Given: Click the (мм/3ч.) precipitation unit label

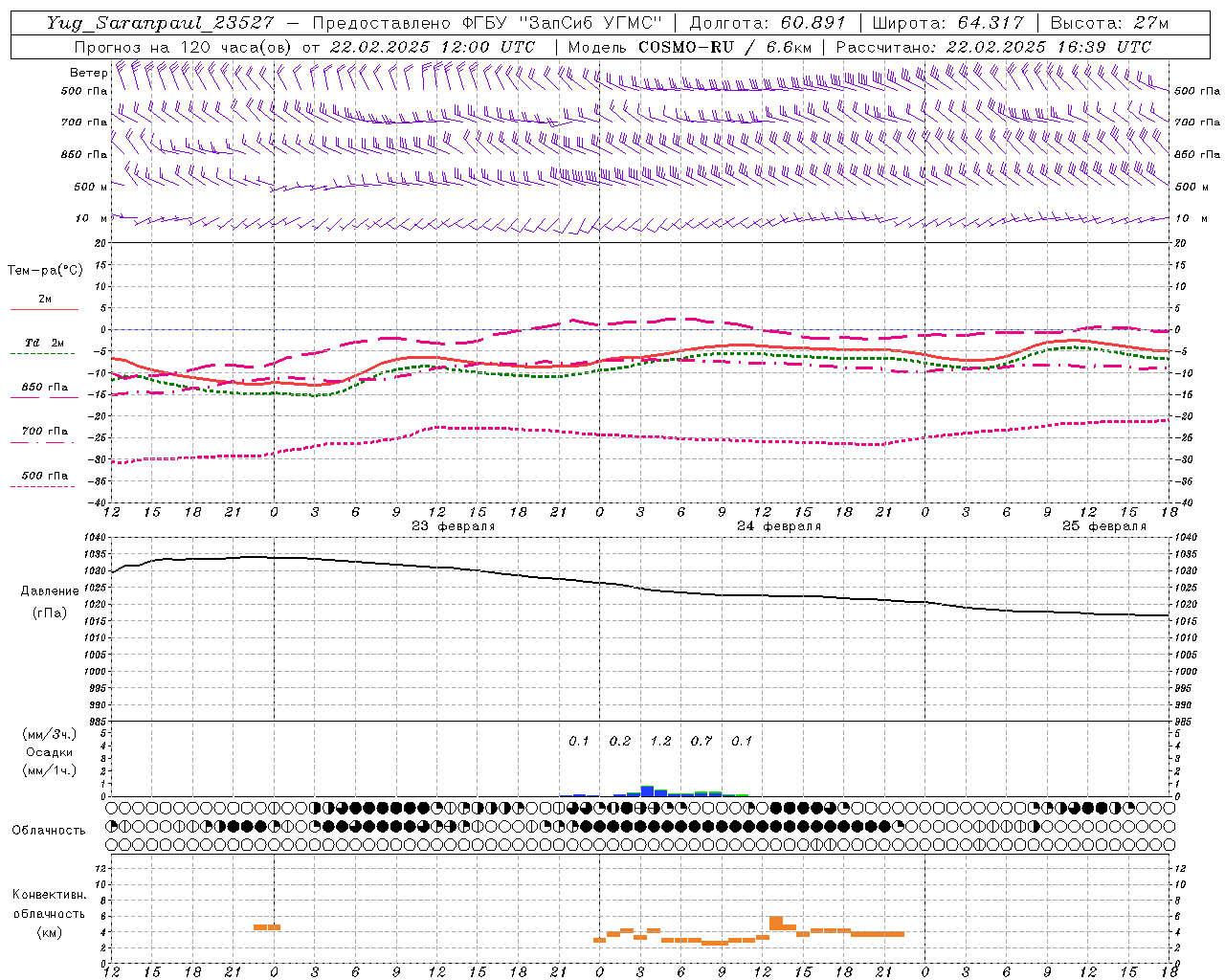Looking at the screenshot, I should click(50, 735).
